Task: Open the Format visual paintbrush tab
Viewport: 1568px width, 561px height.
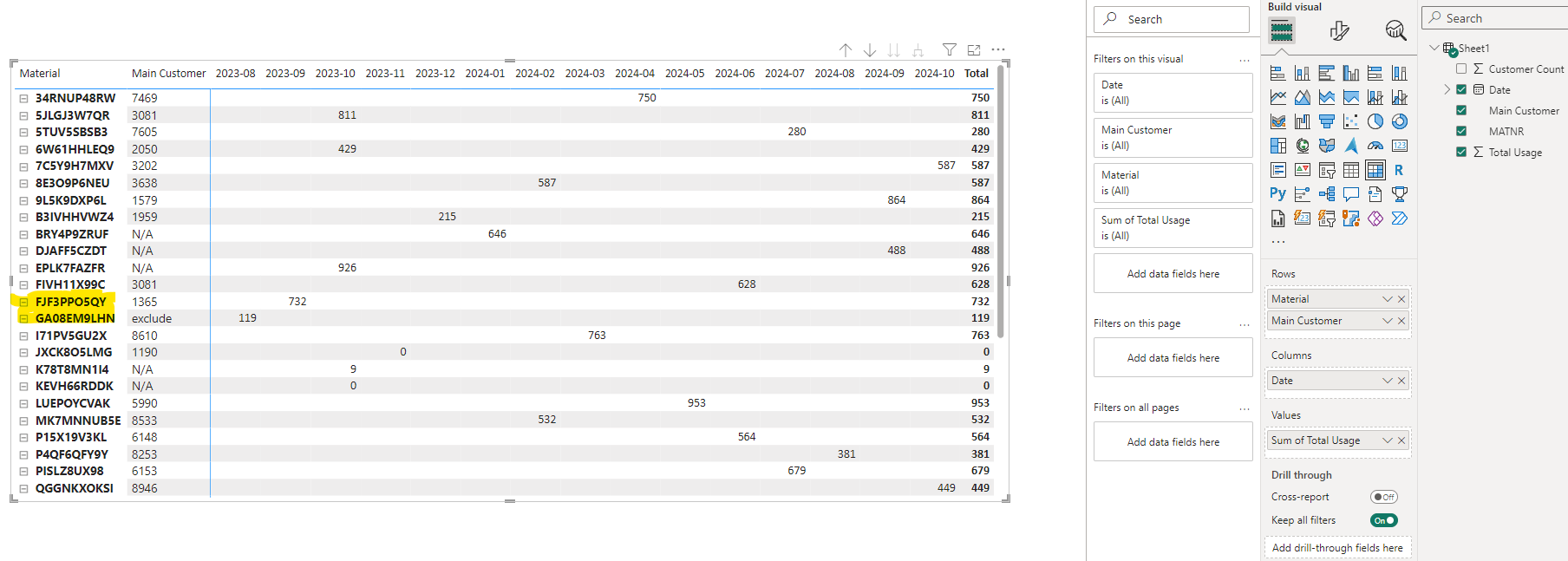Action: 1339,31
